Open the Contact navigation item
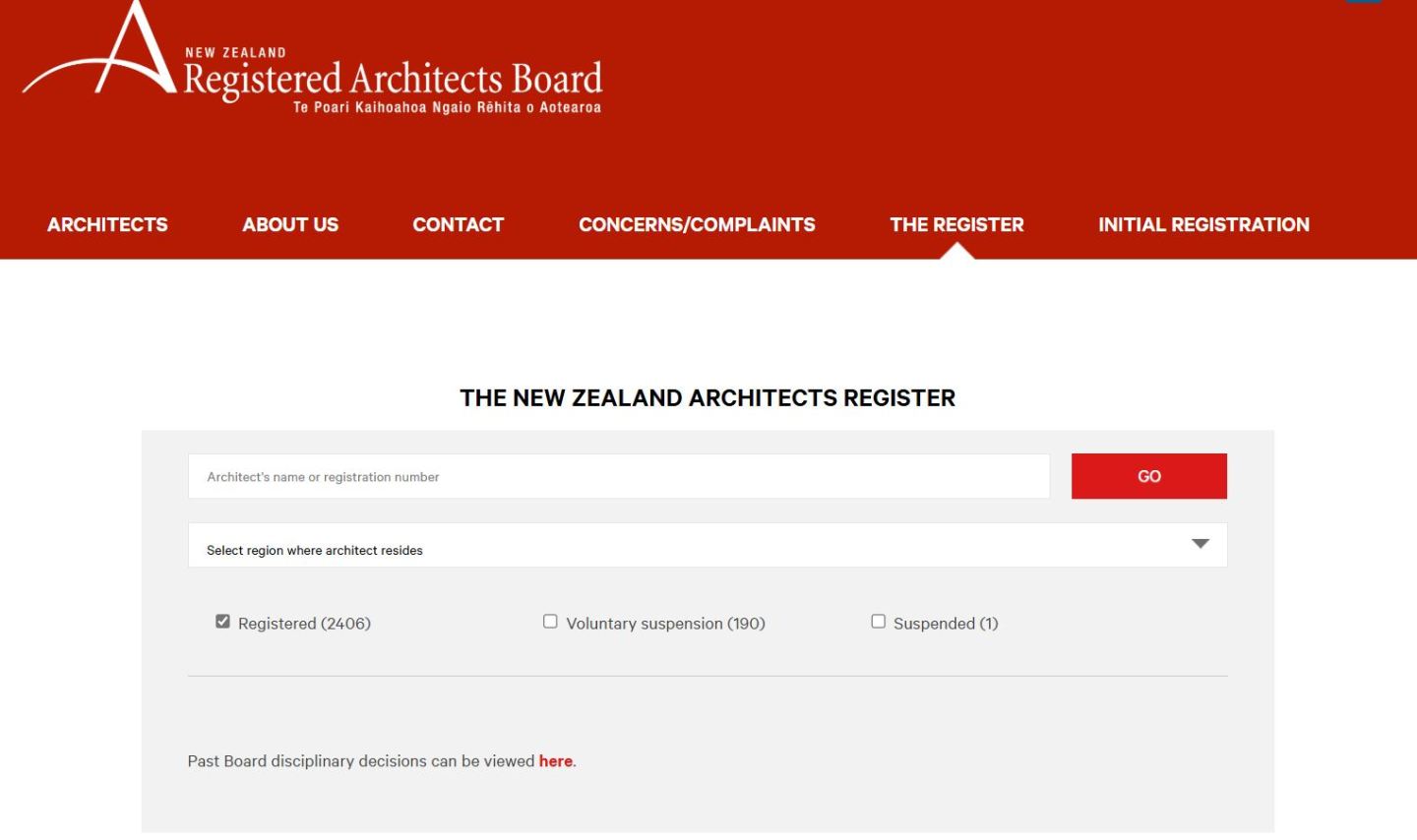Screen dimensions: 1417x840 tap(458, 224)
